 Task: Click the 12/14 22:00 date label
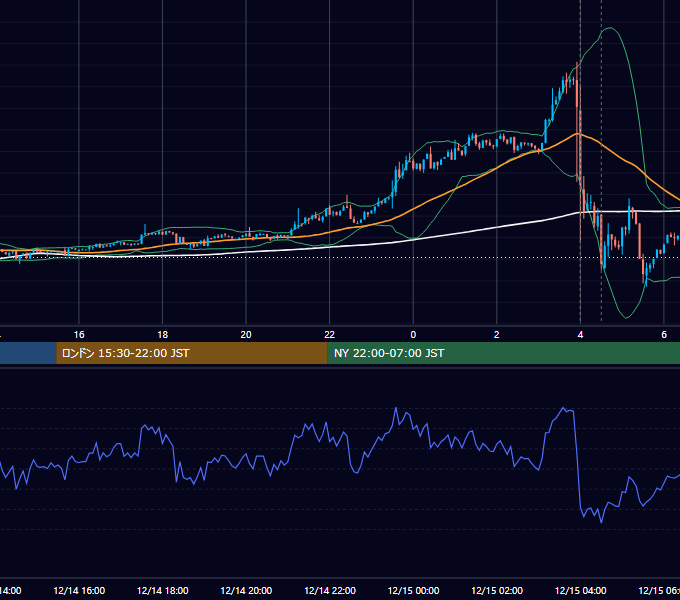pos(330,590)
